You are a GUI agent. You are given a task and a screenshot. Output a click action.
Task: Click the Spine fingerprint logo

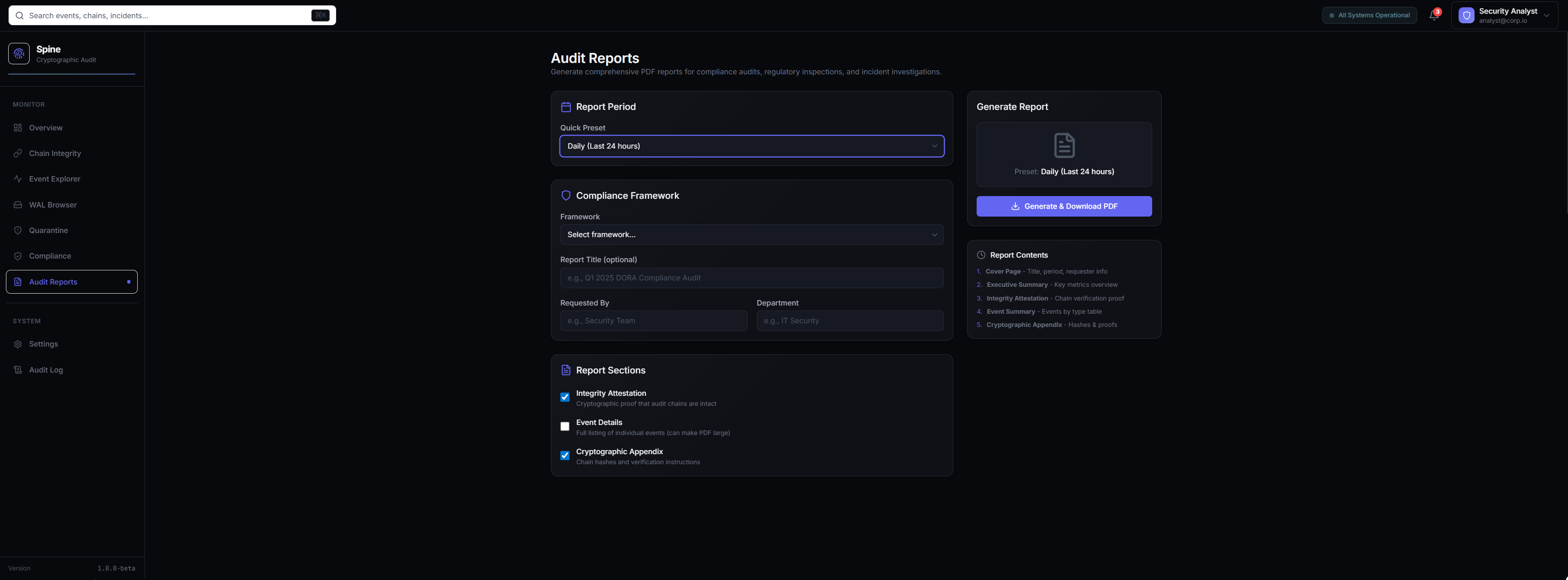[19, 53]
